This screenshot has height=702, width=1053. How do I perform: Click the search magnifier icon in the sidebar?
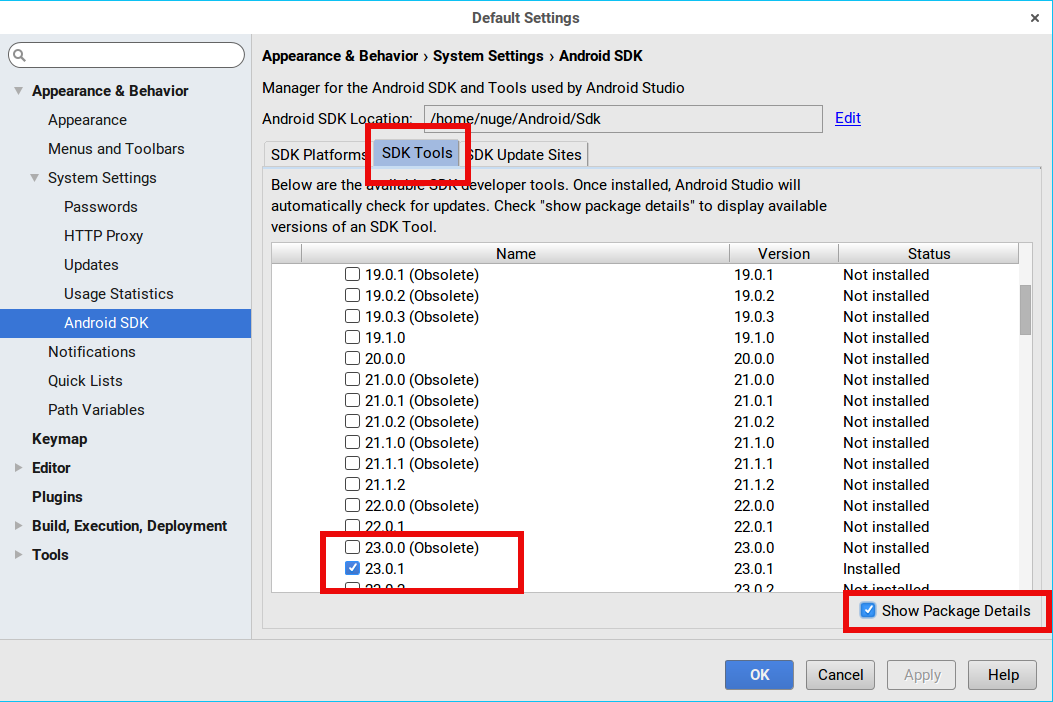[20, 56]
